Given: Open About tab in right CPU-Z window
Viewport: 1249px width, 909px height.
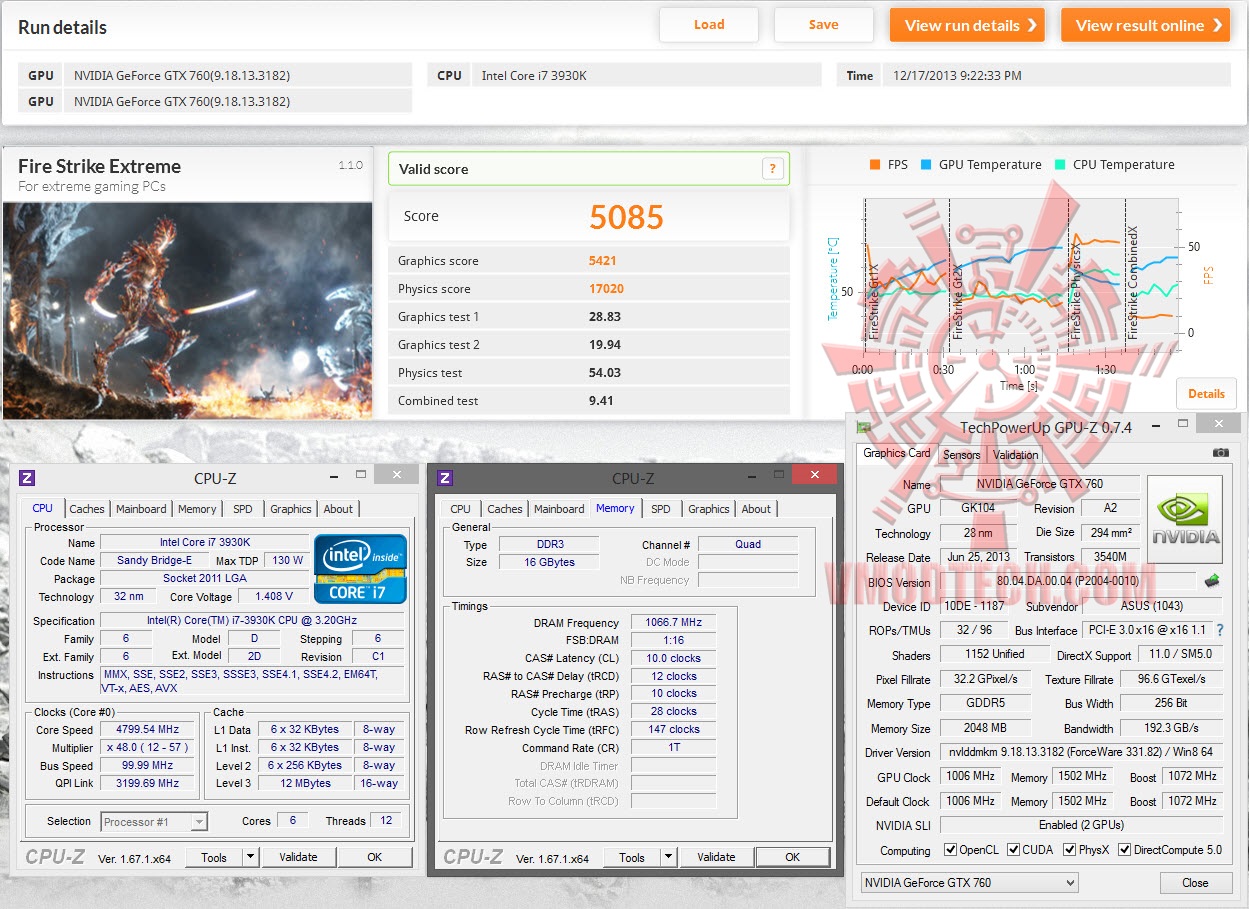Looking at the screenshot, I should click(756, 509).
